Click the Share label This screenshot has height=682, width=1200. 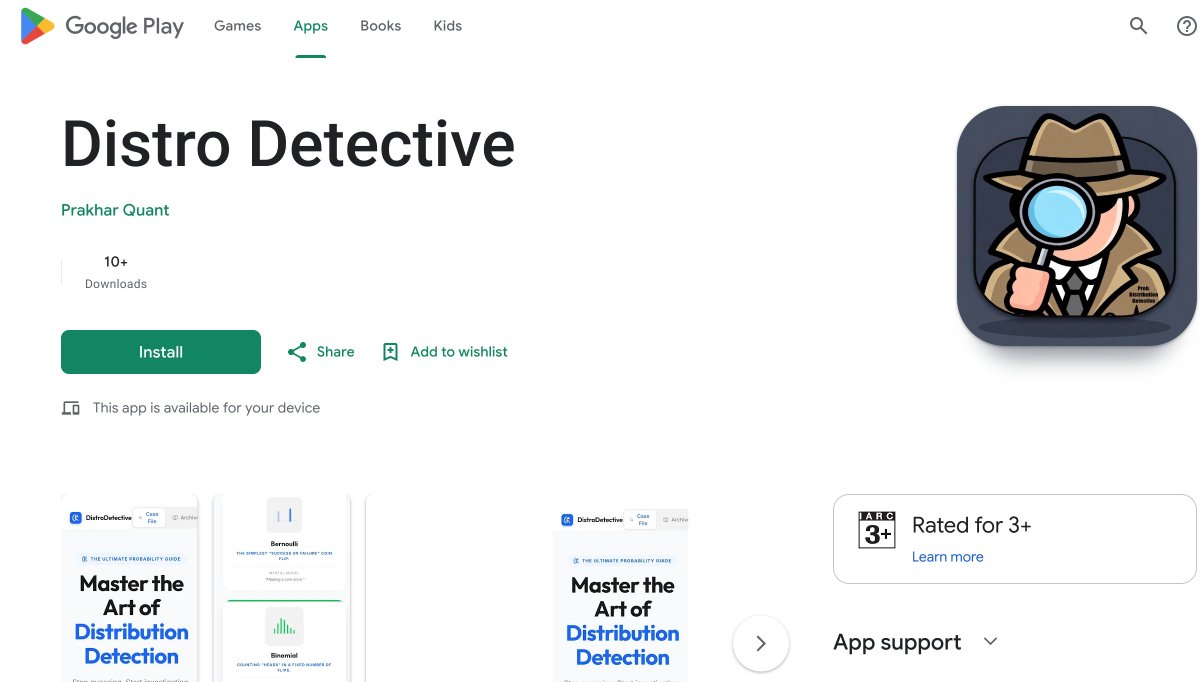336,352
